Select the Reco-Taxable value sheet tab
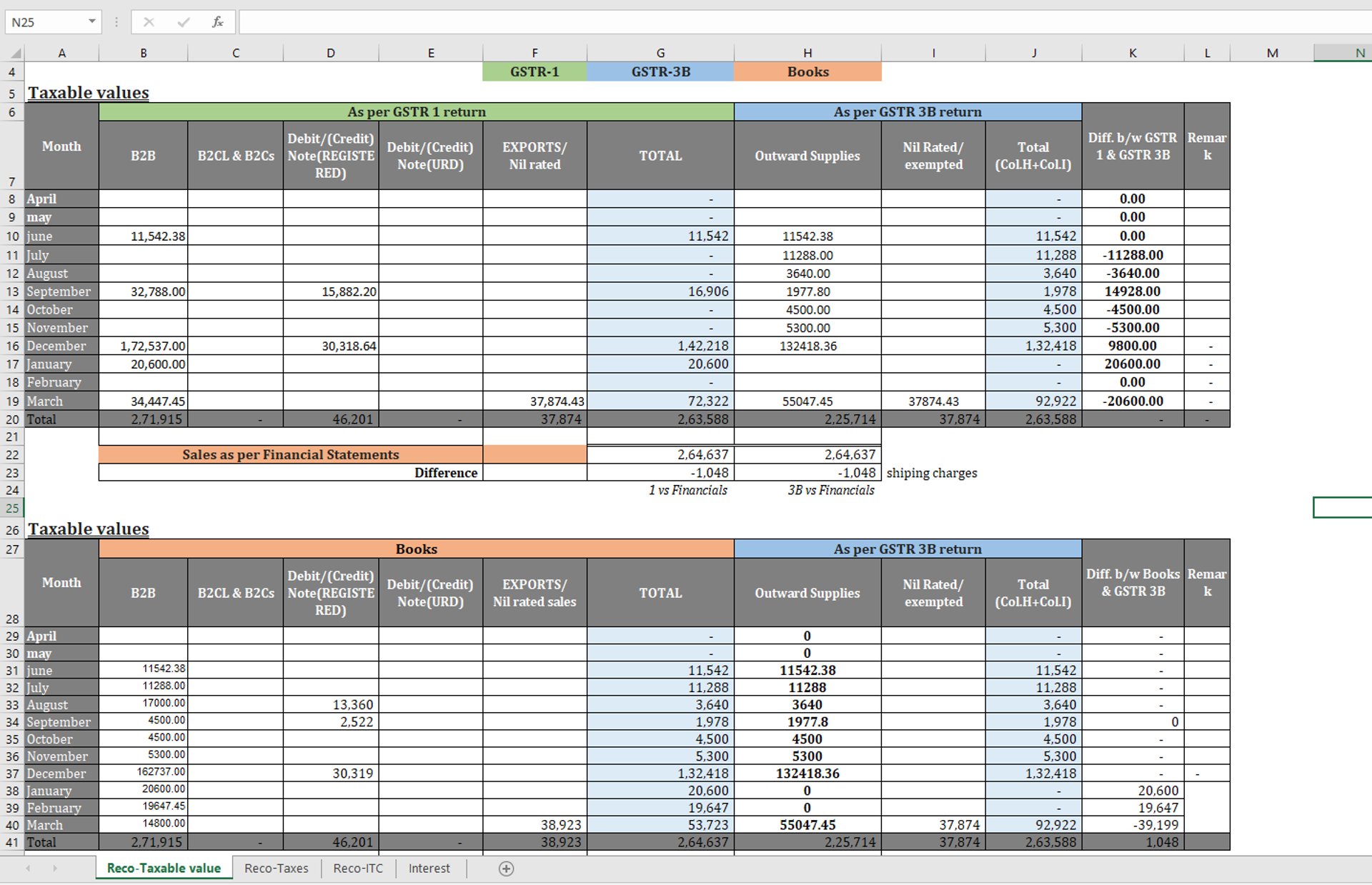1372x885 pixels. pyautogui.click(x=164, y=869)
